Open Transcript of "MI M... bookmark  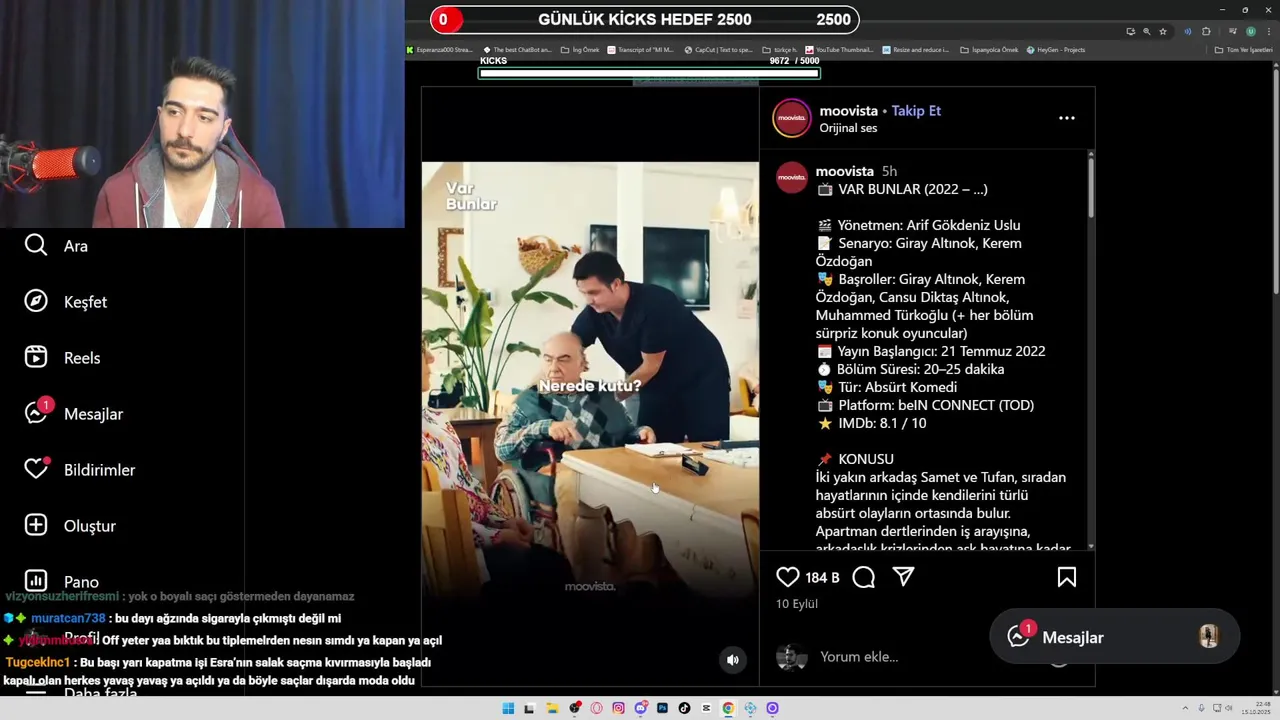pos(641,49)
